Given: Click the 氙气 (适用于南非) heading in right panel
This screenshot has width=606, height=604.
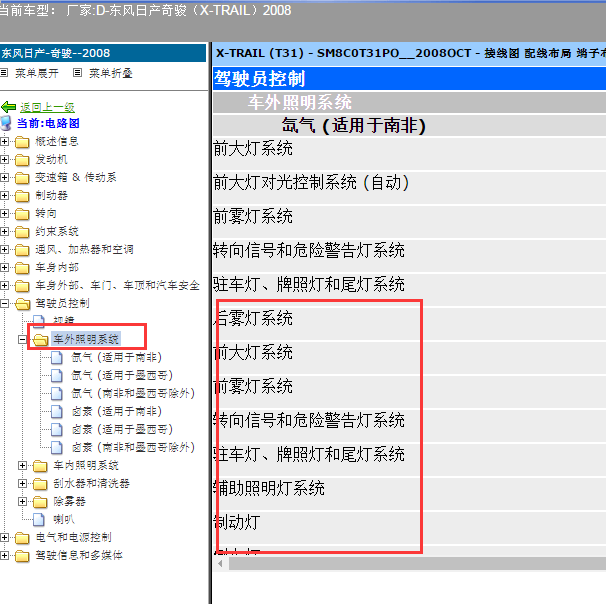Looking at the screenshot, I should pos(409,125).
